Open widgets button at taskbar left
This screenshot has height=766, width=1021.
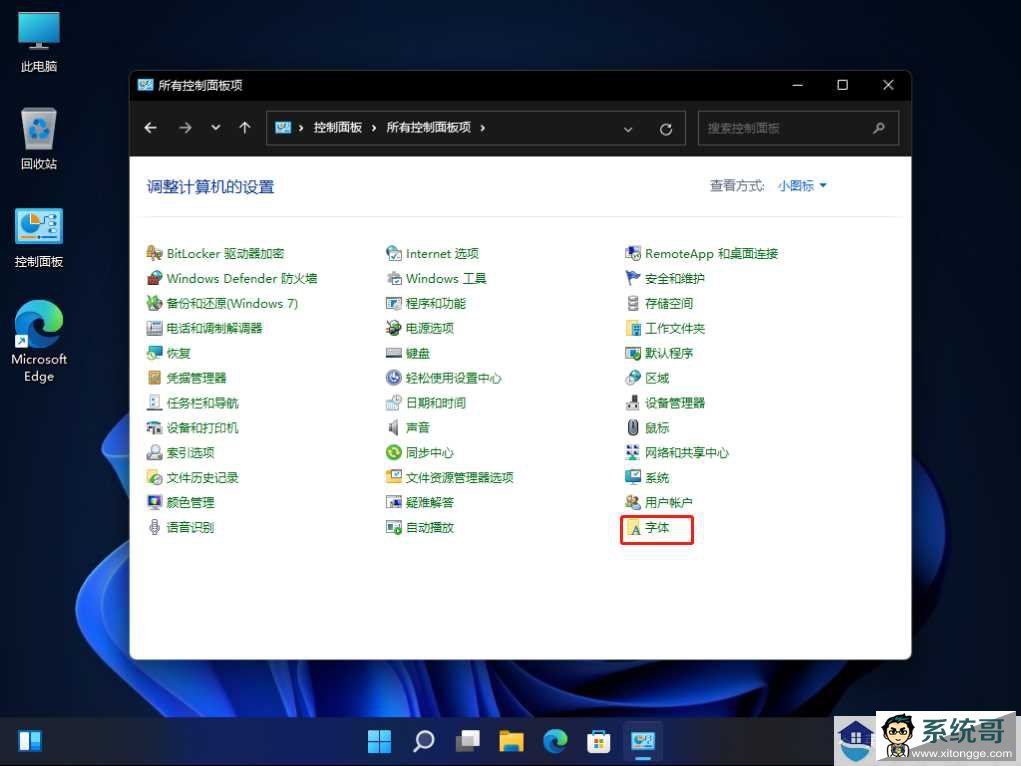30,741
